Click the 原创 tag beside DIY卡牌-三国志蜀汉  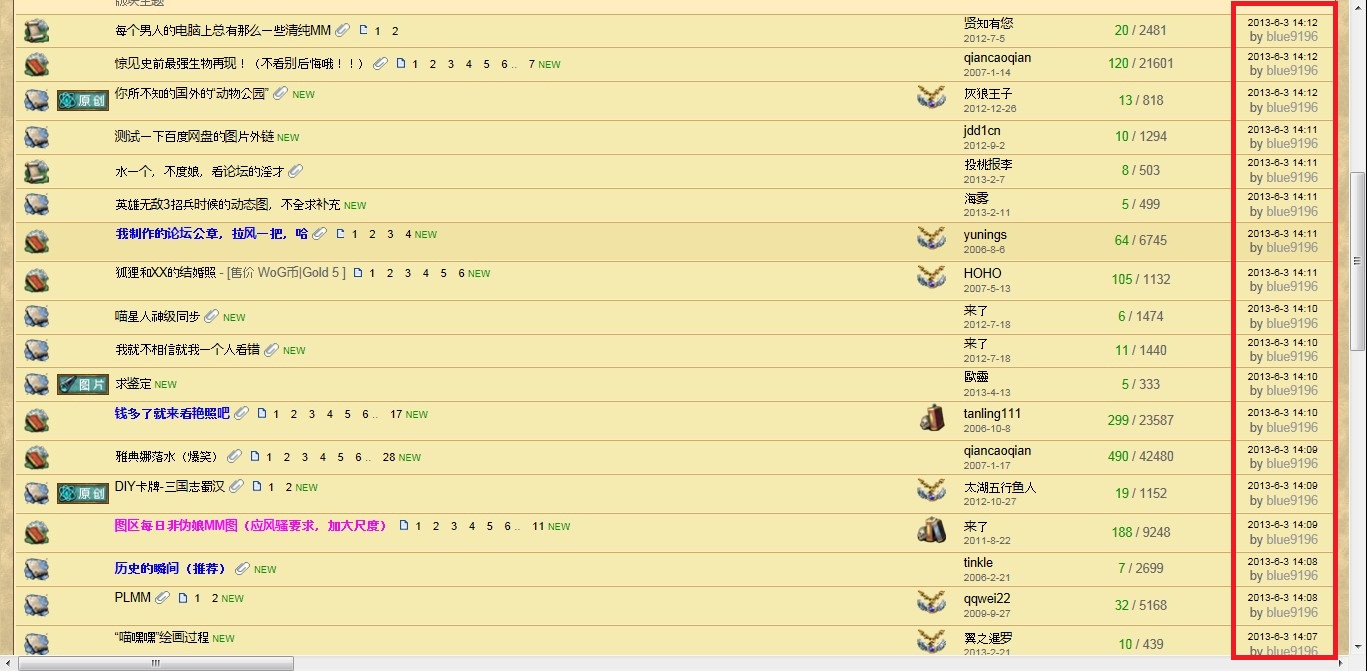pyautogui.click(x=82, y=493)
